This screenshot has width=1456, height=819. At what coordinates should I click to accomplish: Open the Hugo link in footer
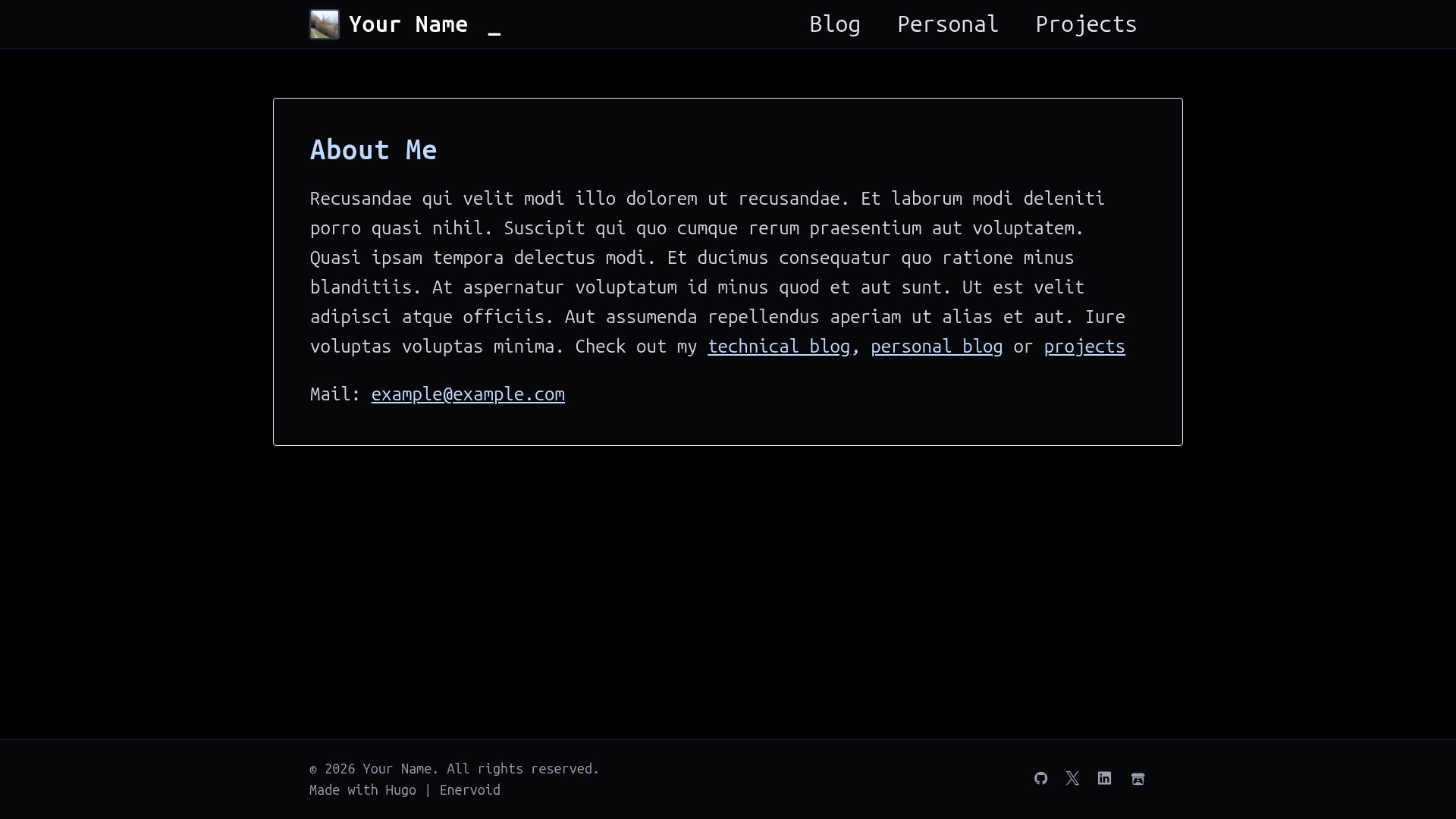click(400, 790)
